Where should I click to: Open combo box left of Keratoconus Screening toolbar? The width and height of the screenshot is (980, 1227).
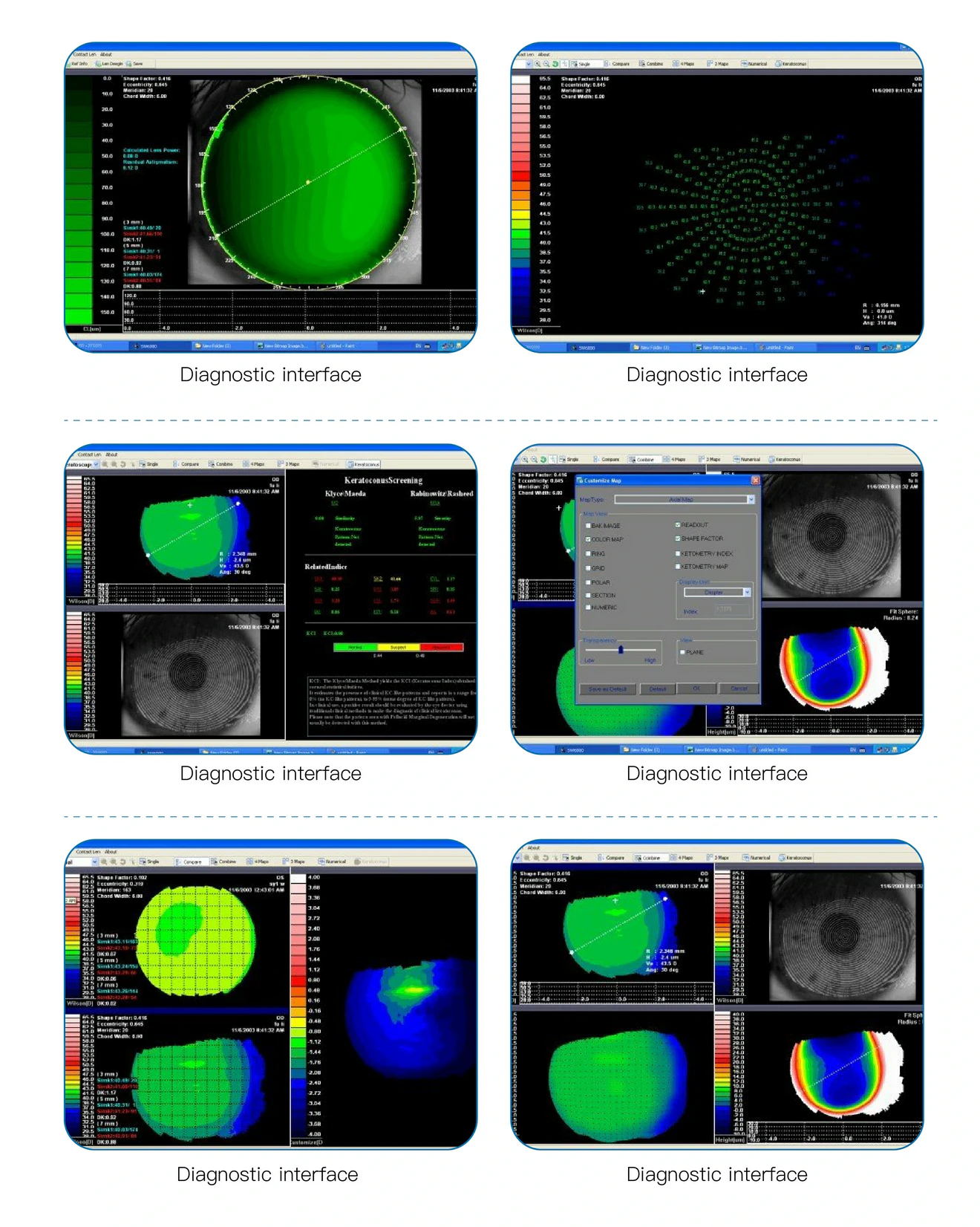pyautogui.click(x=95, y=464)
